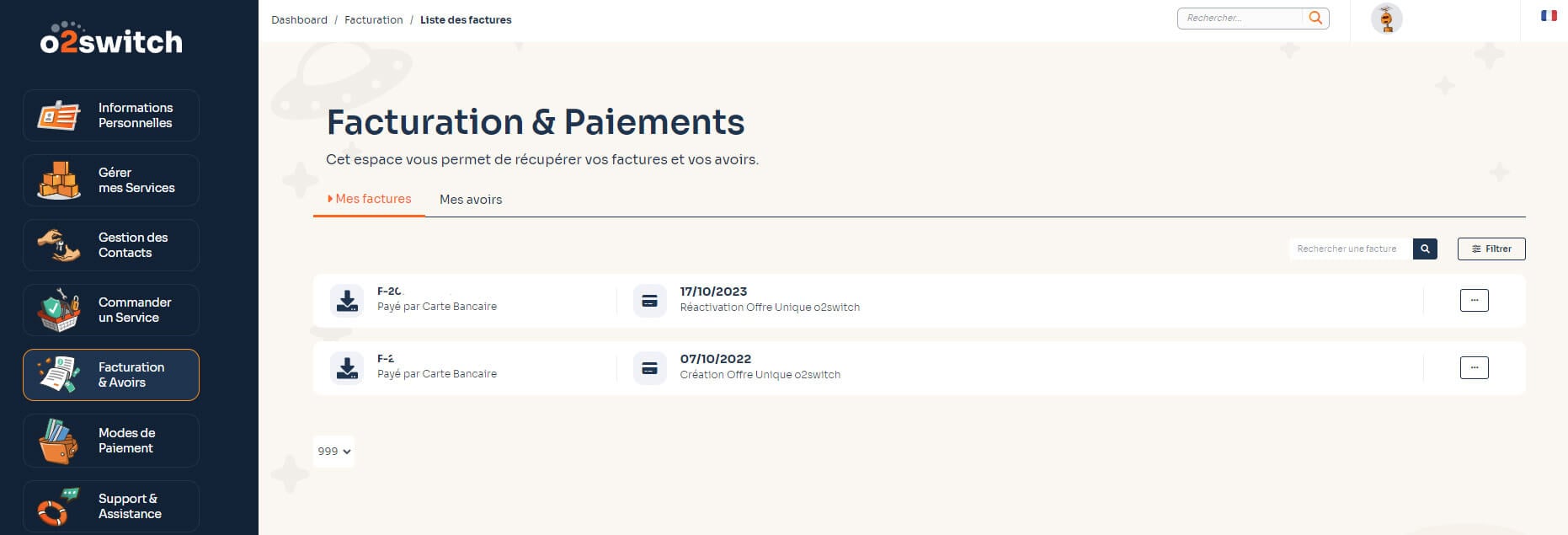Open Modes de Paiement wallet icon
This screenshot has width=1568, height=535.
click(59, 441)
